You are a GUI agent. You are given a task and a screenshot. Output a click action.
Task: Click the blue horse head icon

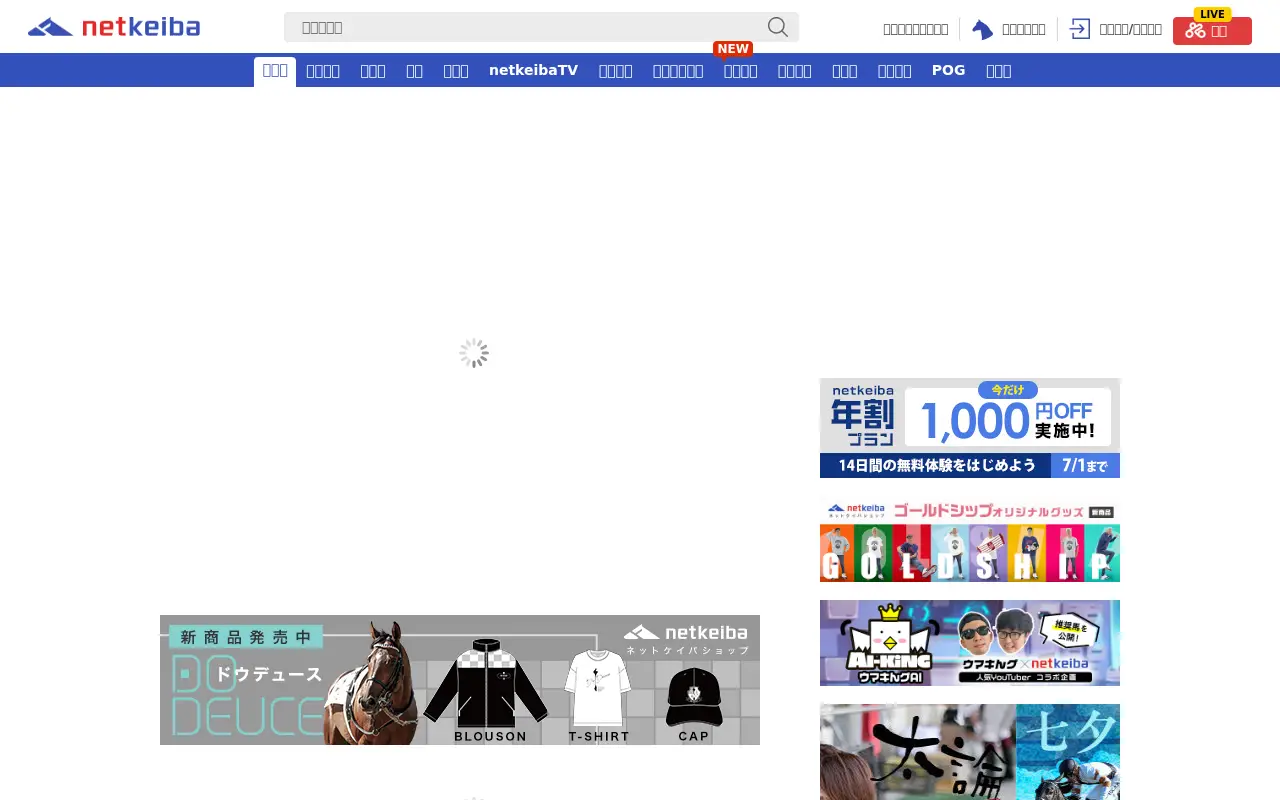coord(983,30)
